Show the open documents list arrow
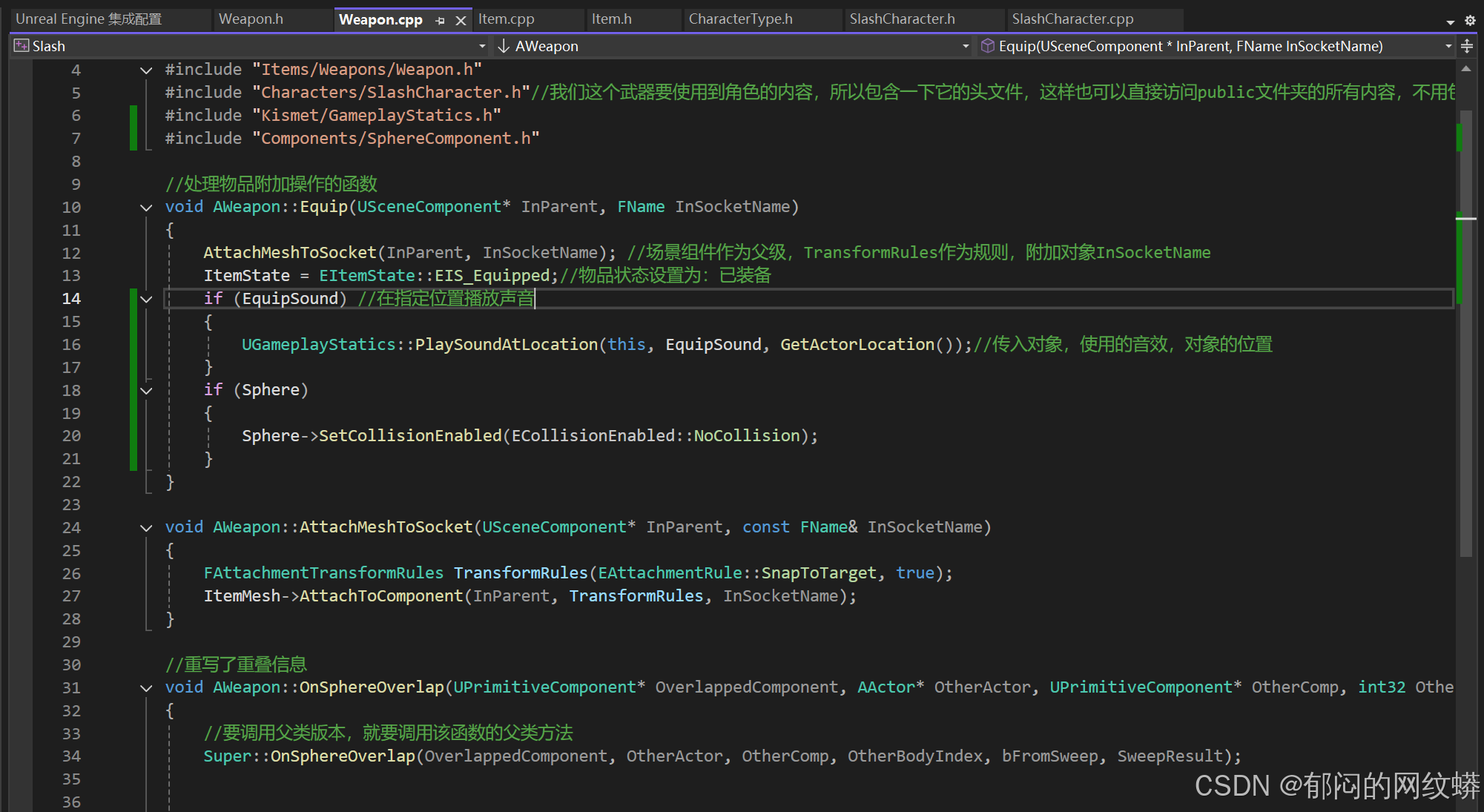This screenshot has width=1484, height=812. click(x=1451, y=22)
